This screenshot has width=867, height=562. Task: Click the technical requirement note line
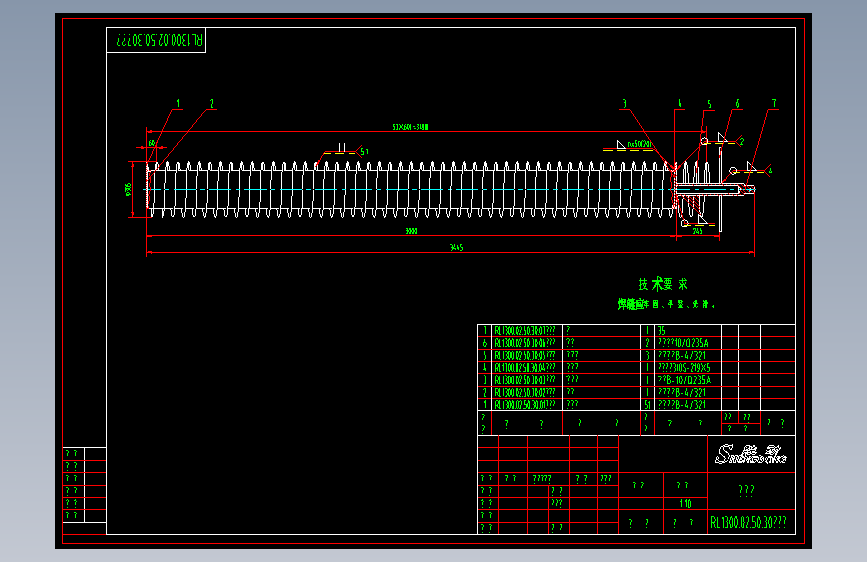point(666,304)
